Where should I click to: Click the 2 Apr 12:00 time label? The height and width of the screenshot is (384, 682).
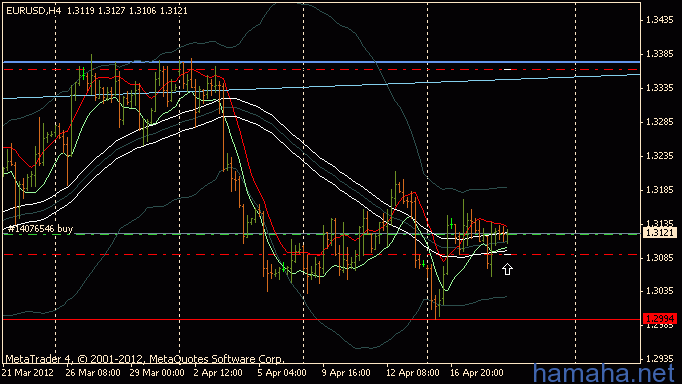click(218, 373)
